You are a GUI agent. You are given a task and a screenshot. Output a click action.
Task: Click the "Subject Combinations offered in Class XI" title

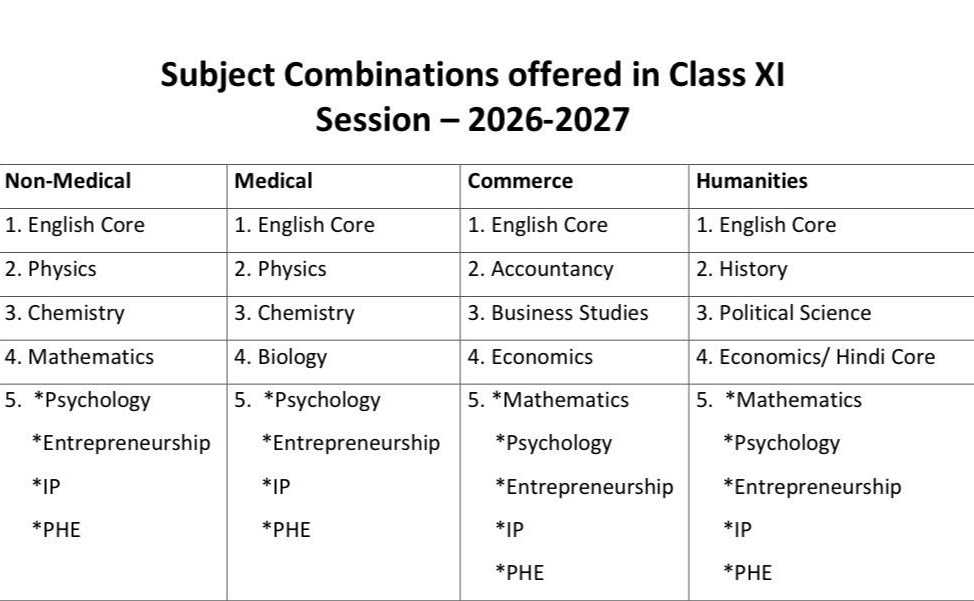[x=472, y=76]
